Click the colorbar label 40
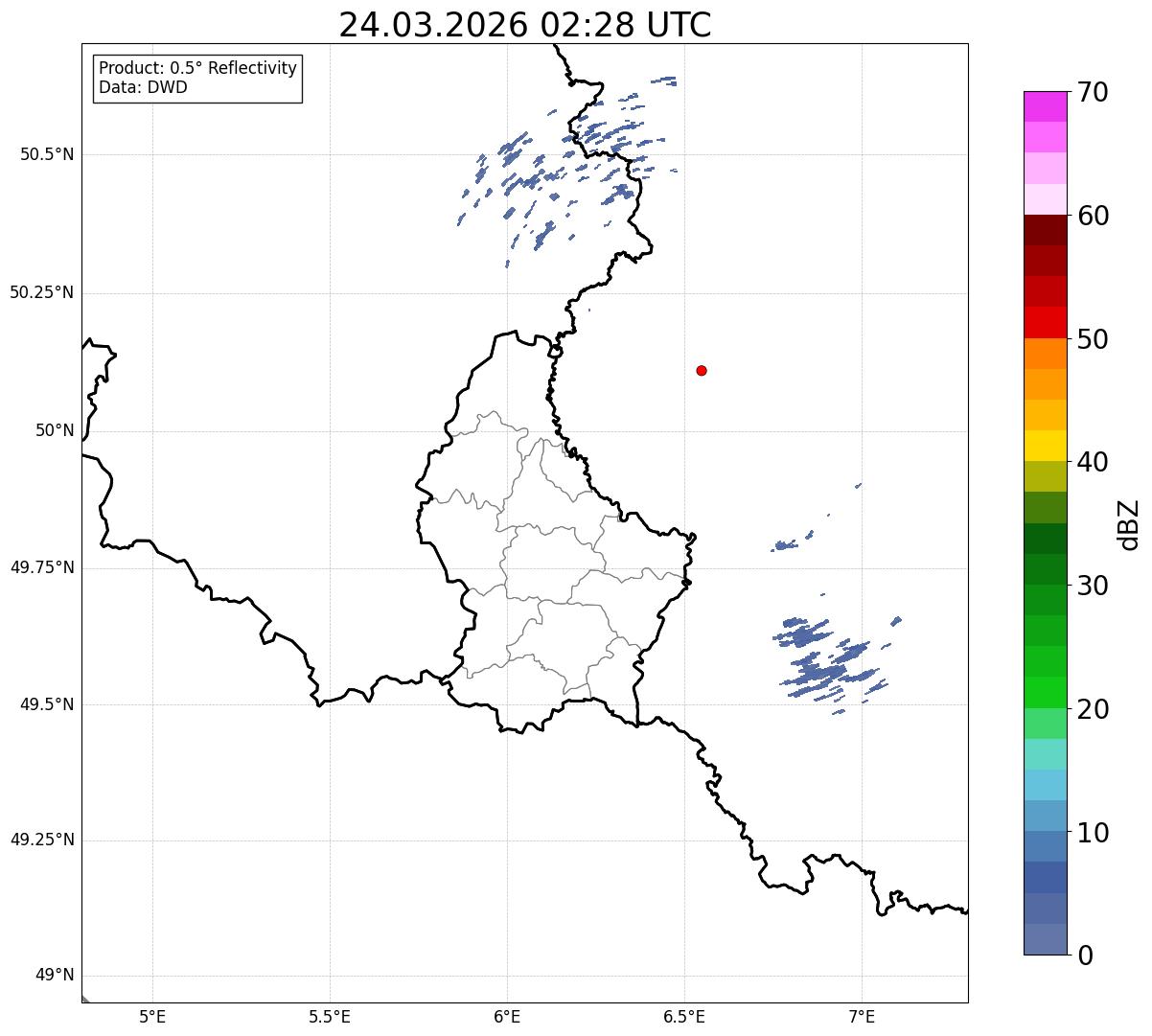Viewport: 1152px width, 1036px height. click(x=1094, y=462)
